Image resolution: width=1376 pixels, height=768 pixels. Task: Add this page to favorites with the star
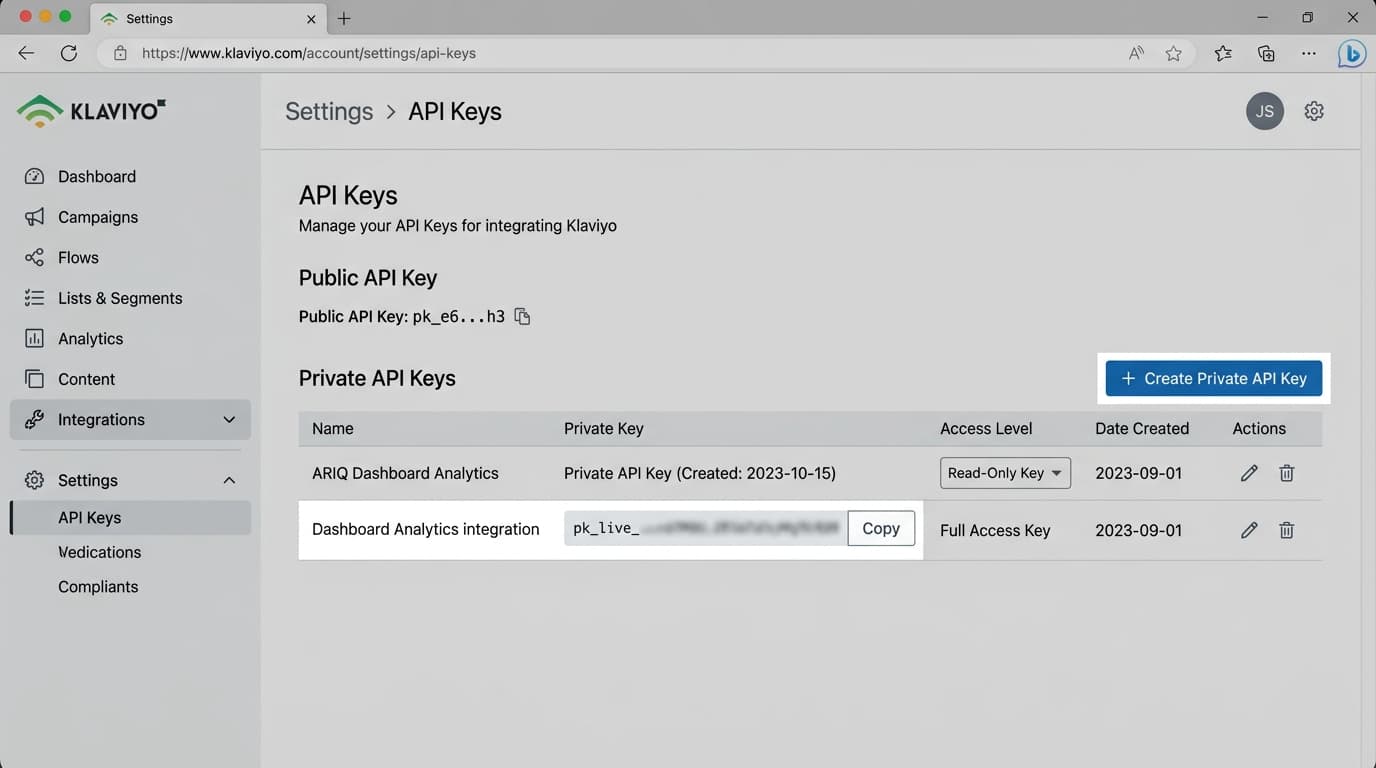tap(1173, 54)
